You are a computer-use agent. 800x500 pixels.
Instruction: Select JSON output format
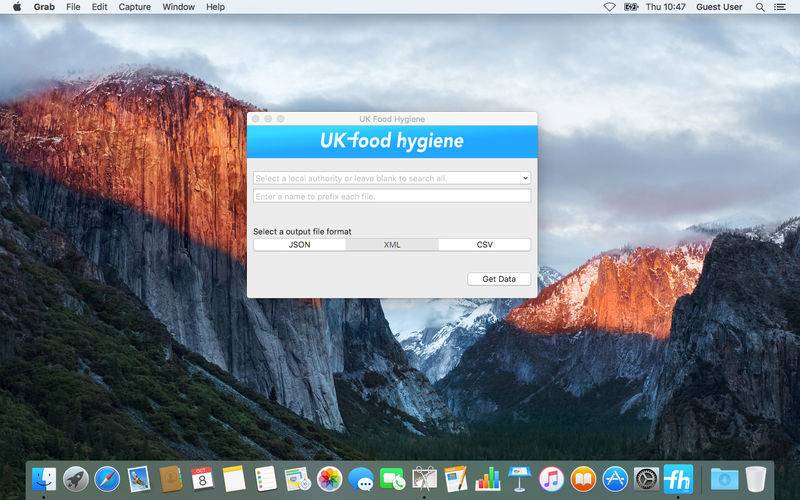tap(299, 244)
